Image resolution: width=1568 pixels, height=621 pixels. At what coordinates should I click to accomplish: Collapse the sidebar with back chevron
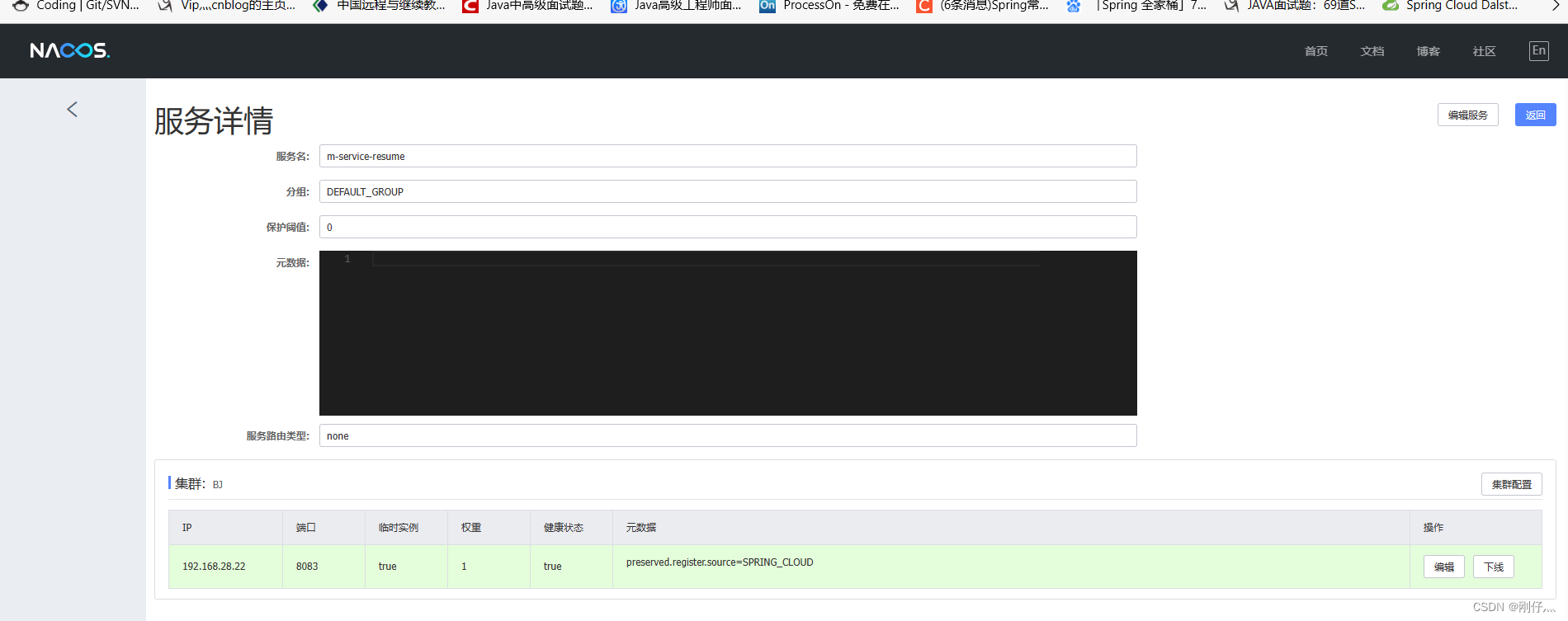(x=72, y=110)
